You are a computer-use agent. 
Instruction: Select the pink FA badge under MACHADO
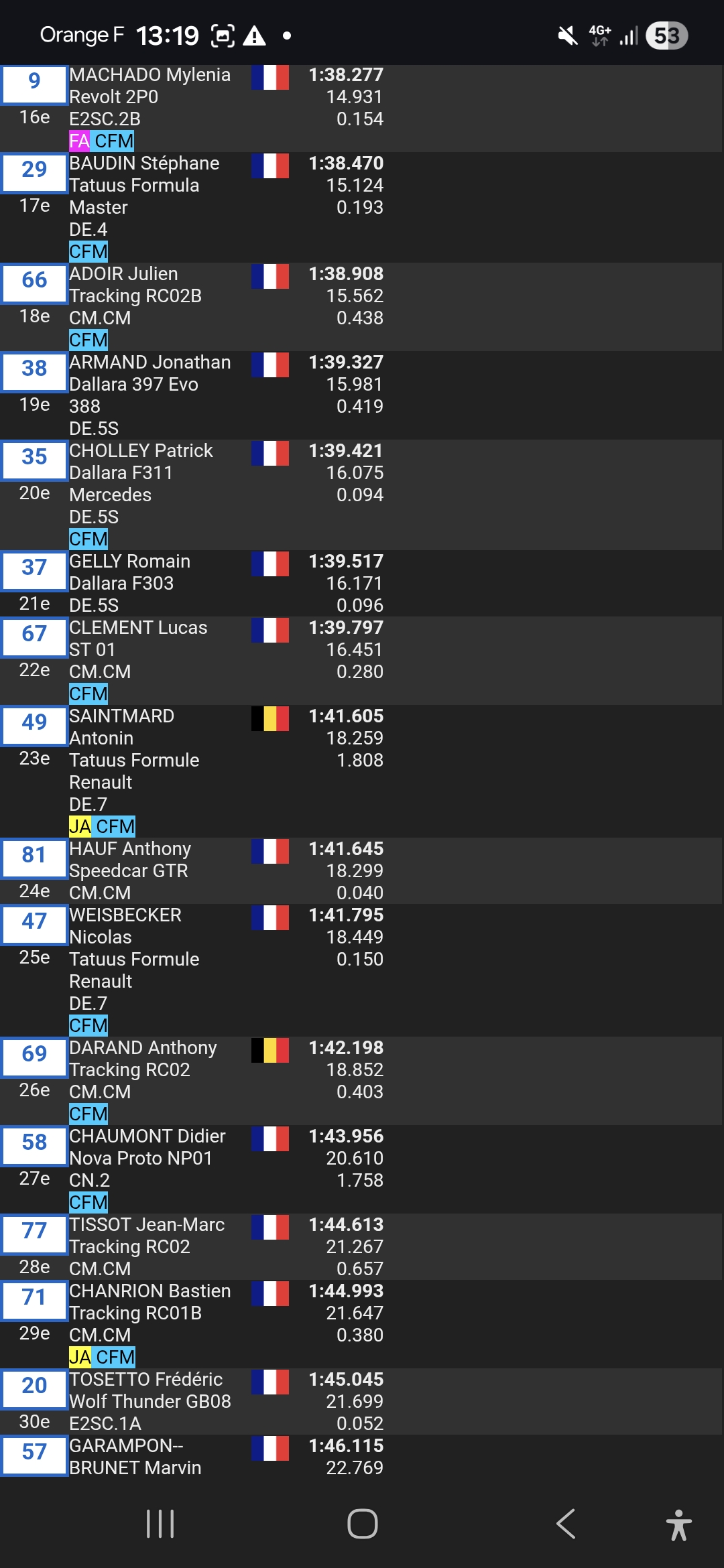pos(79,141)
